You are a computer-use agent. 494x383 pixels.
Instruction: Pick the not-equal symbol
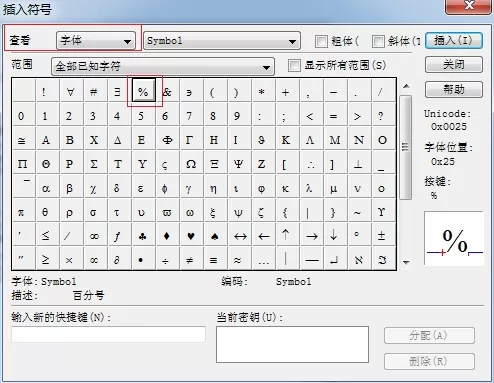tap(191, 259)
